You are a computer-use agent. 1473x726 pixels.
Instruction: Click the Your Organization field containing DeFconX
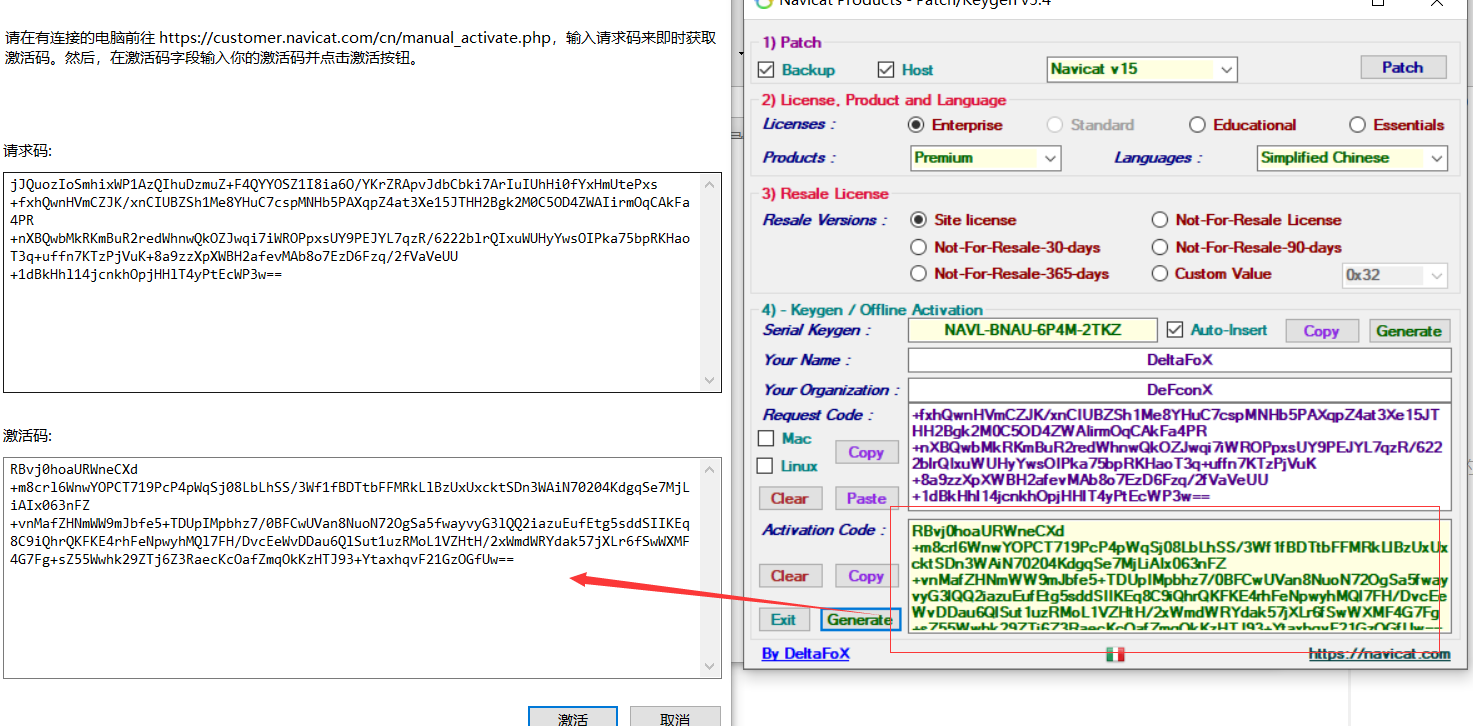pyautogui.click(x=1179, y=390)
